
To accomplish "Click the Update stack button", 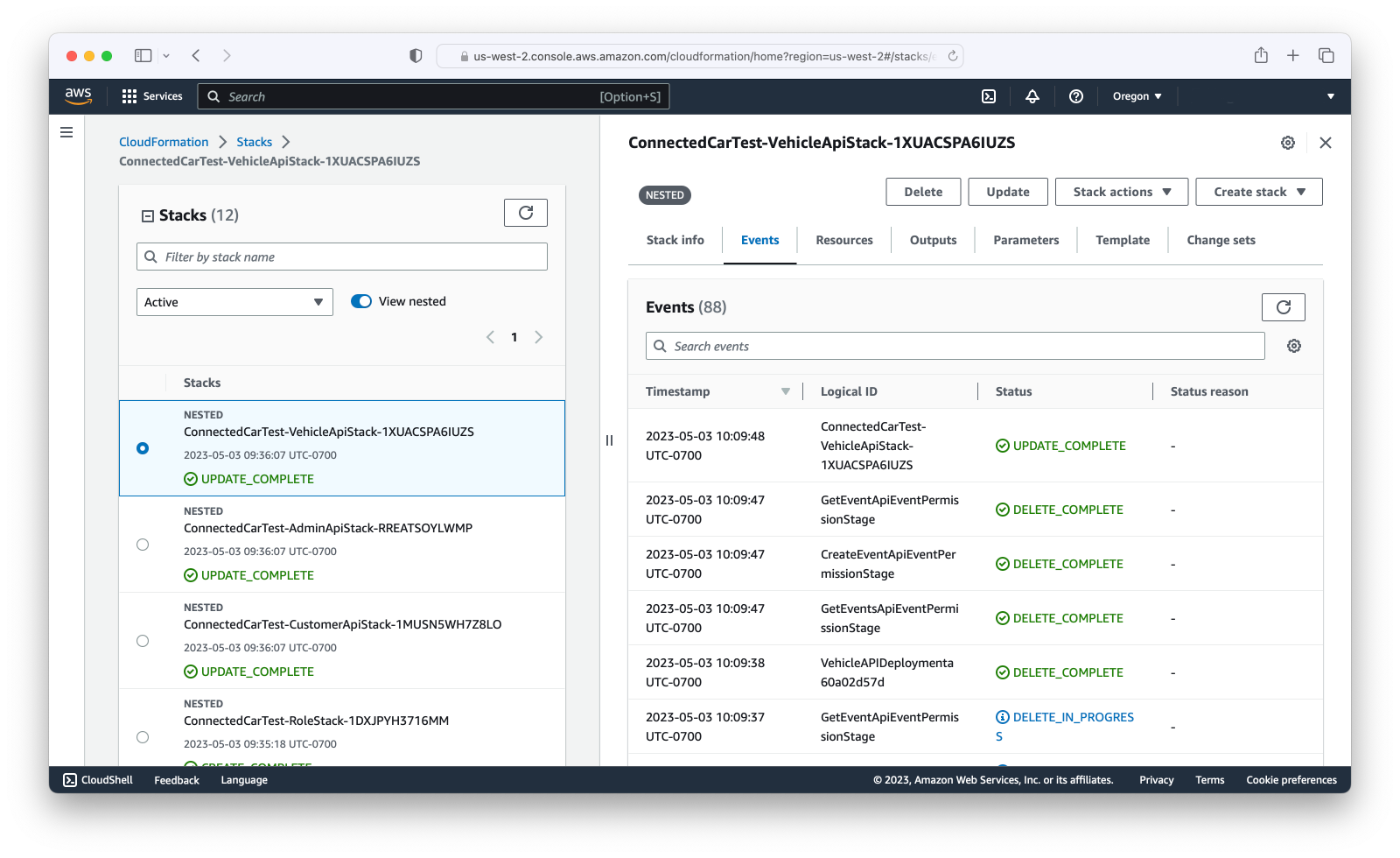I will pyautogui.click(x=1008, y=192).
